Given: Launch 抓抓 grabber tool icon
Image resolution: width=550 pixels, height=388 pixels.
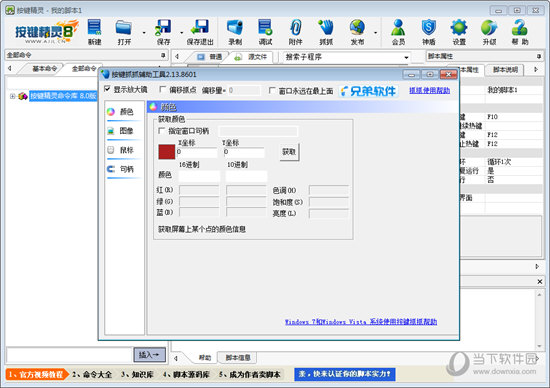Looking at the screenshot, I should point(326,32).
